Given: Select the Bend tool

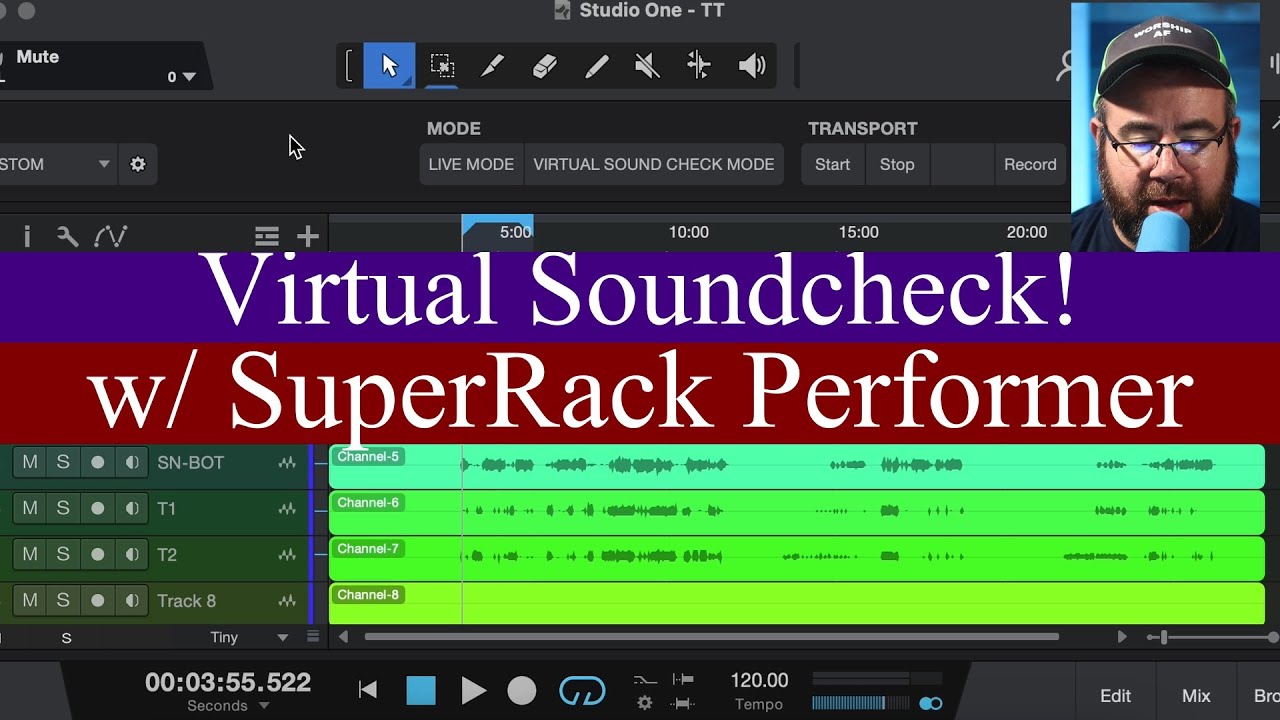Looking at the screenshot, I should pyautogui.click(x=699, y=66).
